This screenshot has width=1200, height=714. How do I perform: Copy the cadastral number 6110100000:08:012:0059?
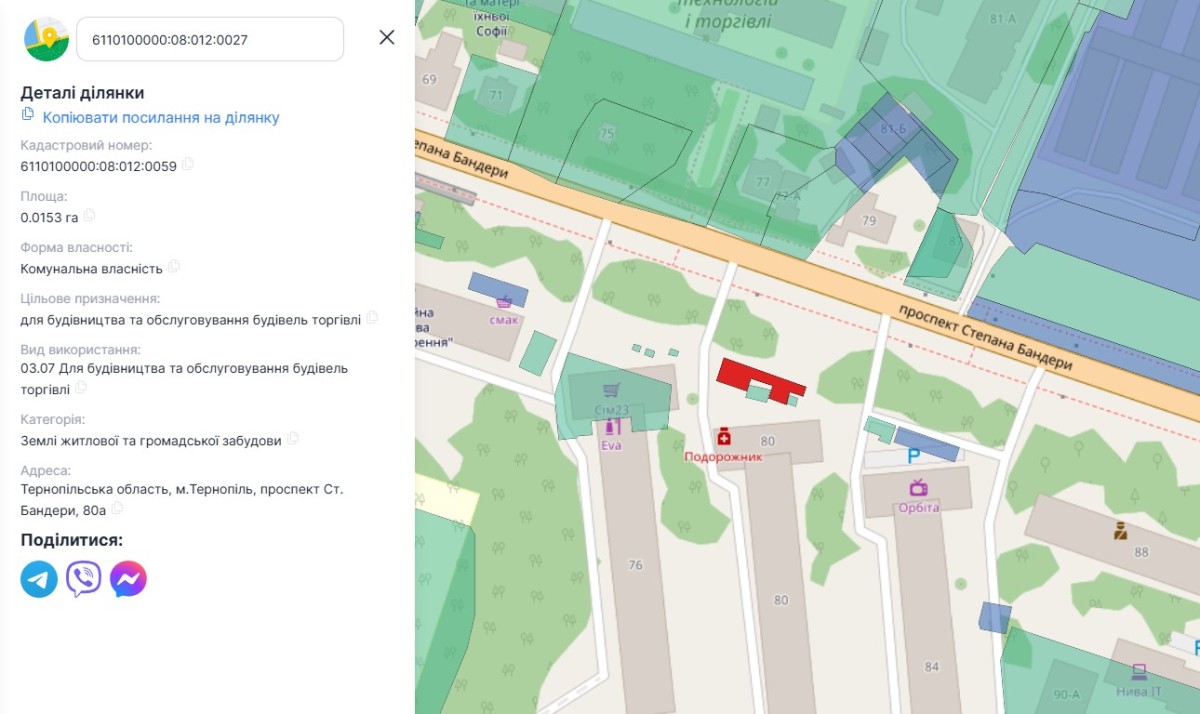point(188,164)
